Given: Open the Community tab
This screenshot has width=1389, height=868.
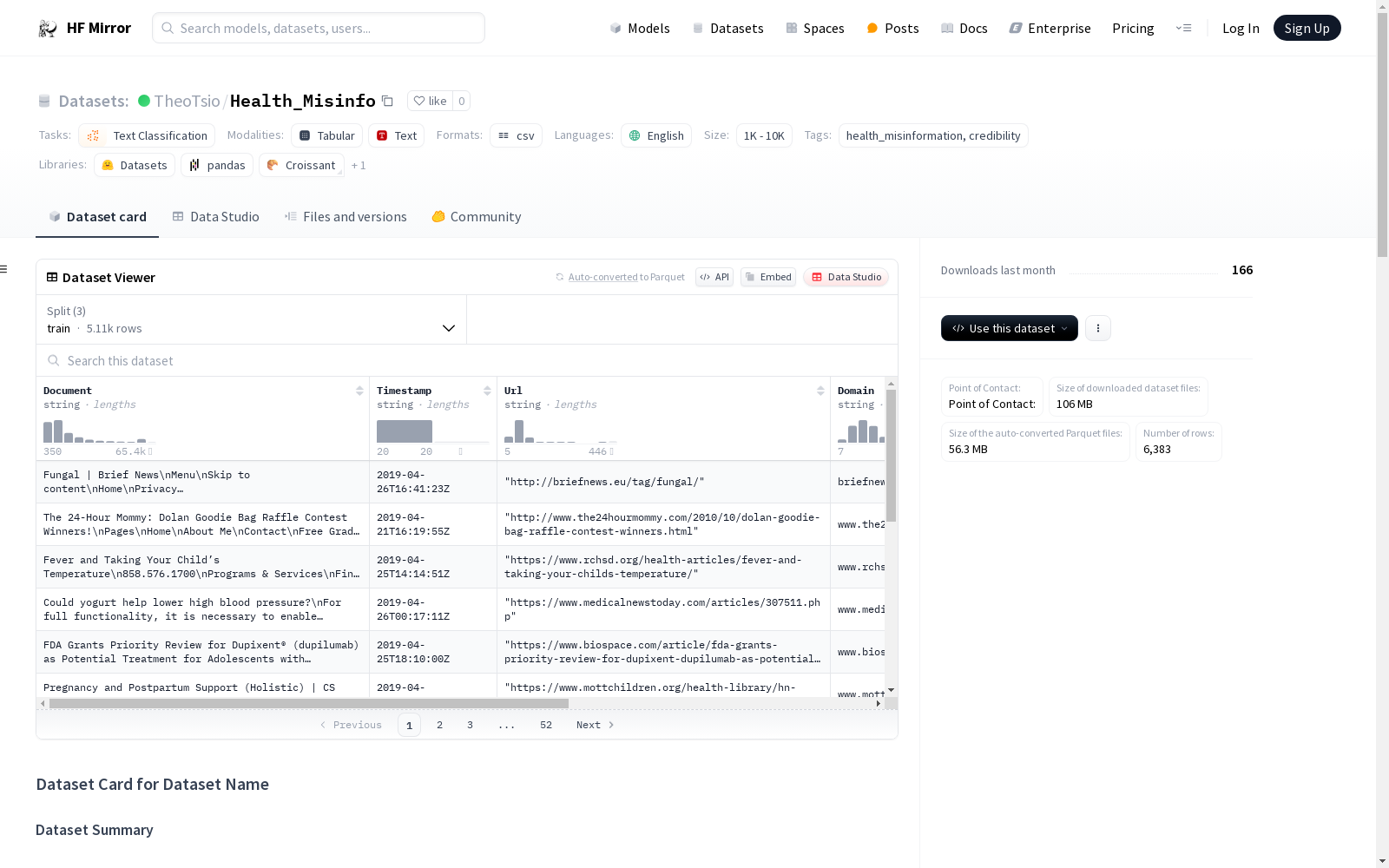Looking at the screenshot, I should click(x=477, y=217).
